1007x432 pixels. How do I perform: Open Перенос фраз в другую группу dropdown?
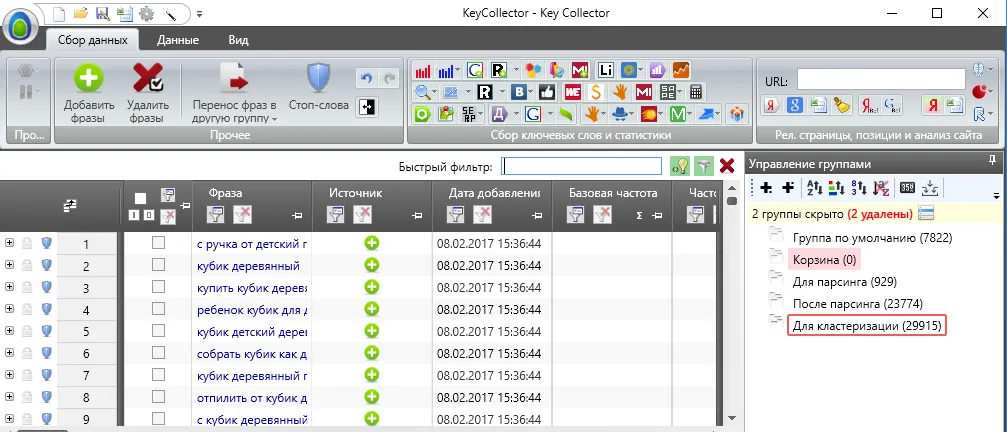234,92
